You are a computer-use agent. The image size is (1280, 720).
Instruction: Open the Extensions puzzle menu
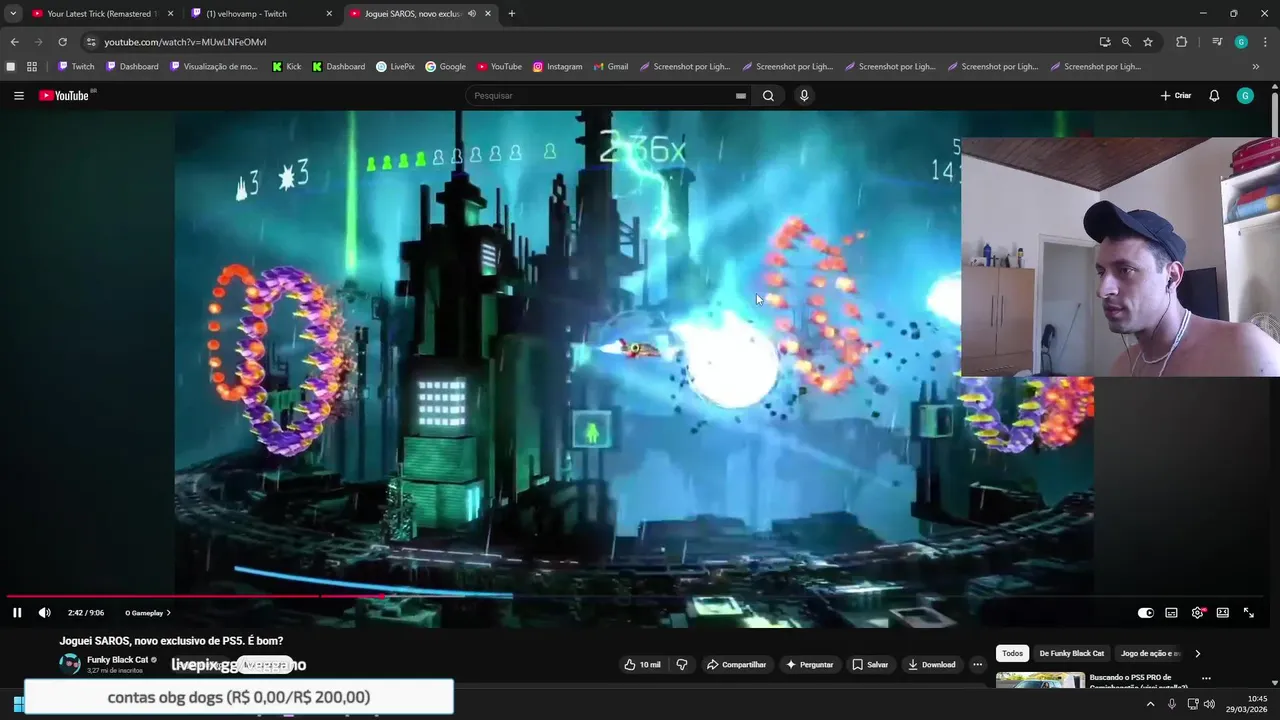point(1181,42)
